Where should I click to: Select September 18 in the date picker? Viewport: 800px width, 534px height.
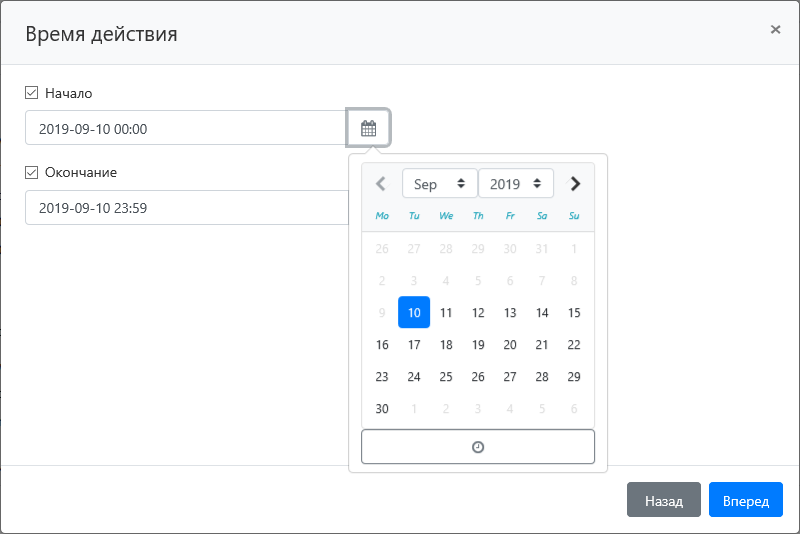(x=446, y=345)
